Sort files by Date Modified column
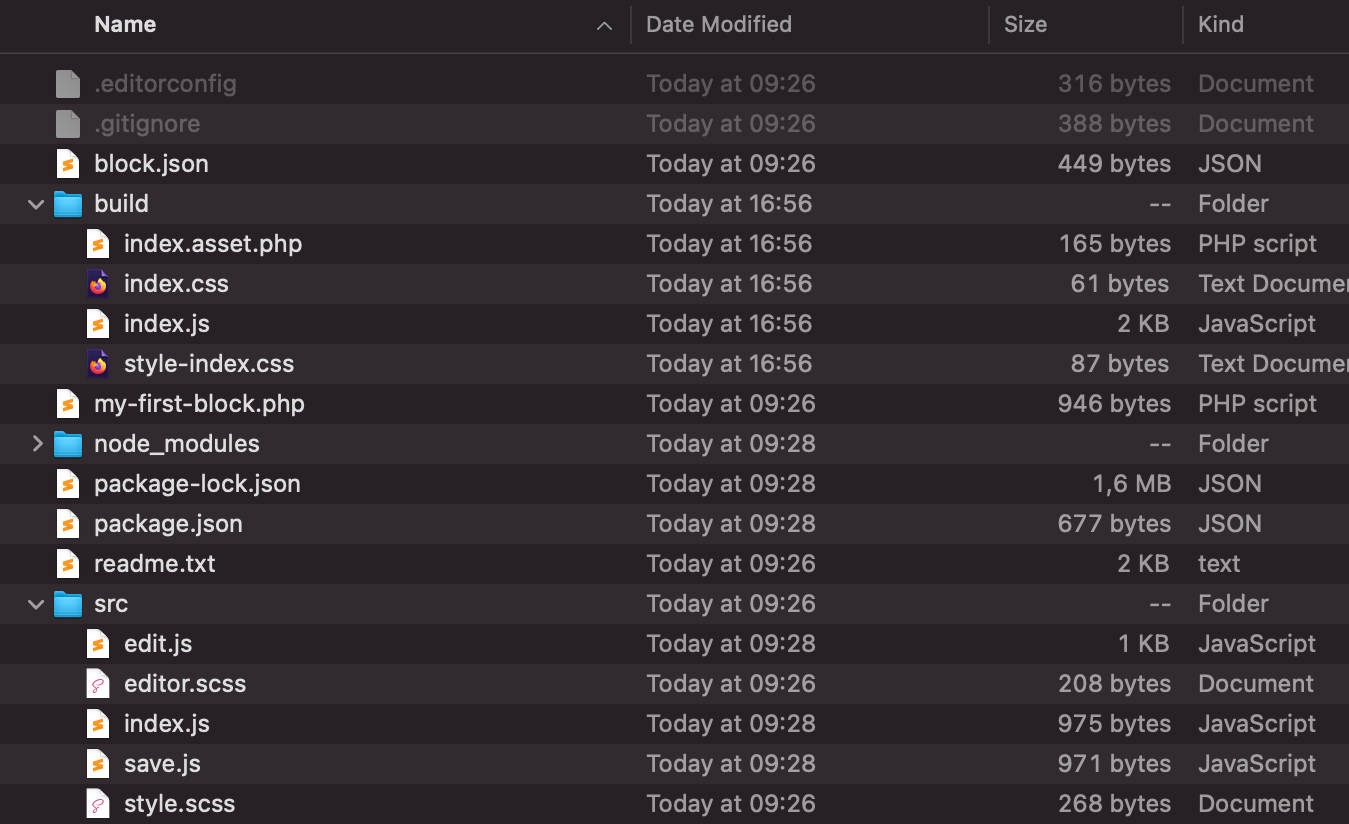Viewport: 1349px width, 824px height. [718, 25]
